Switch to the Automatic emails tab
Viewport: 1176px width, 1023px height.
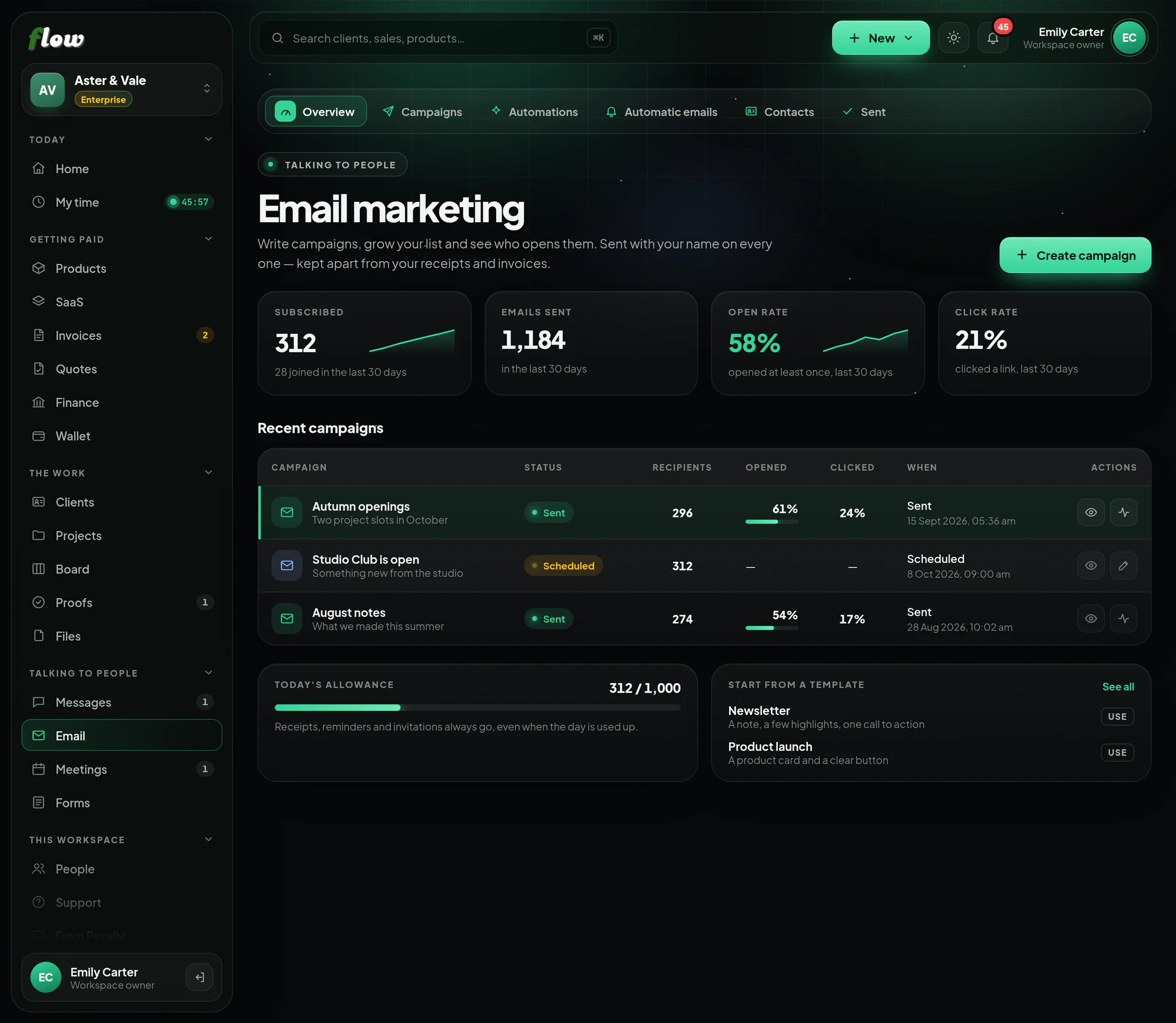(661, 112)
